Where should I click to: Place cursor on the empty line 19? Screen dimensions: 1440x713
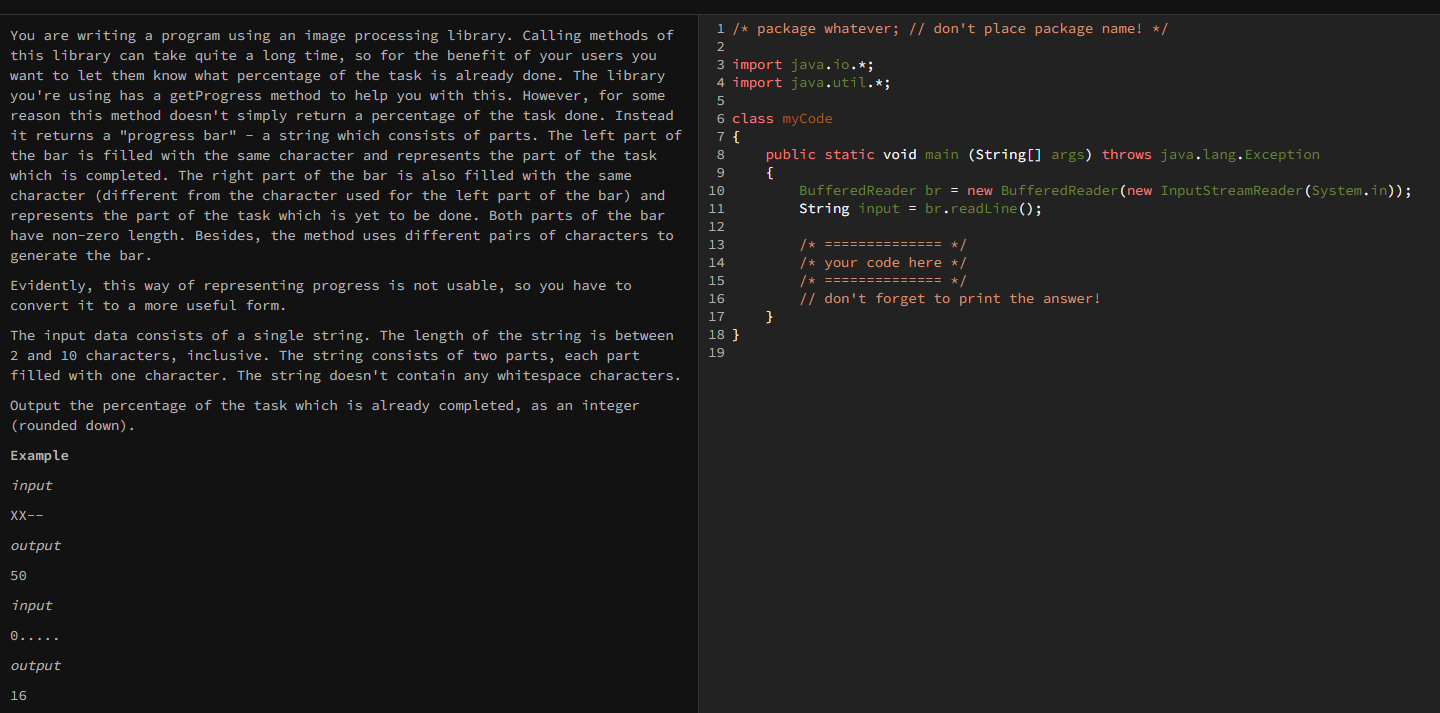pyautogui.click(x=760, y=352)
